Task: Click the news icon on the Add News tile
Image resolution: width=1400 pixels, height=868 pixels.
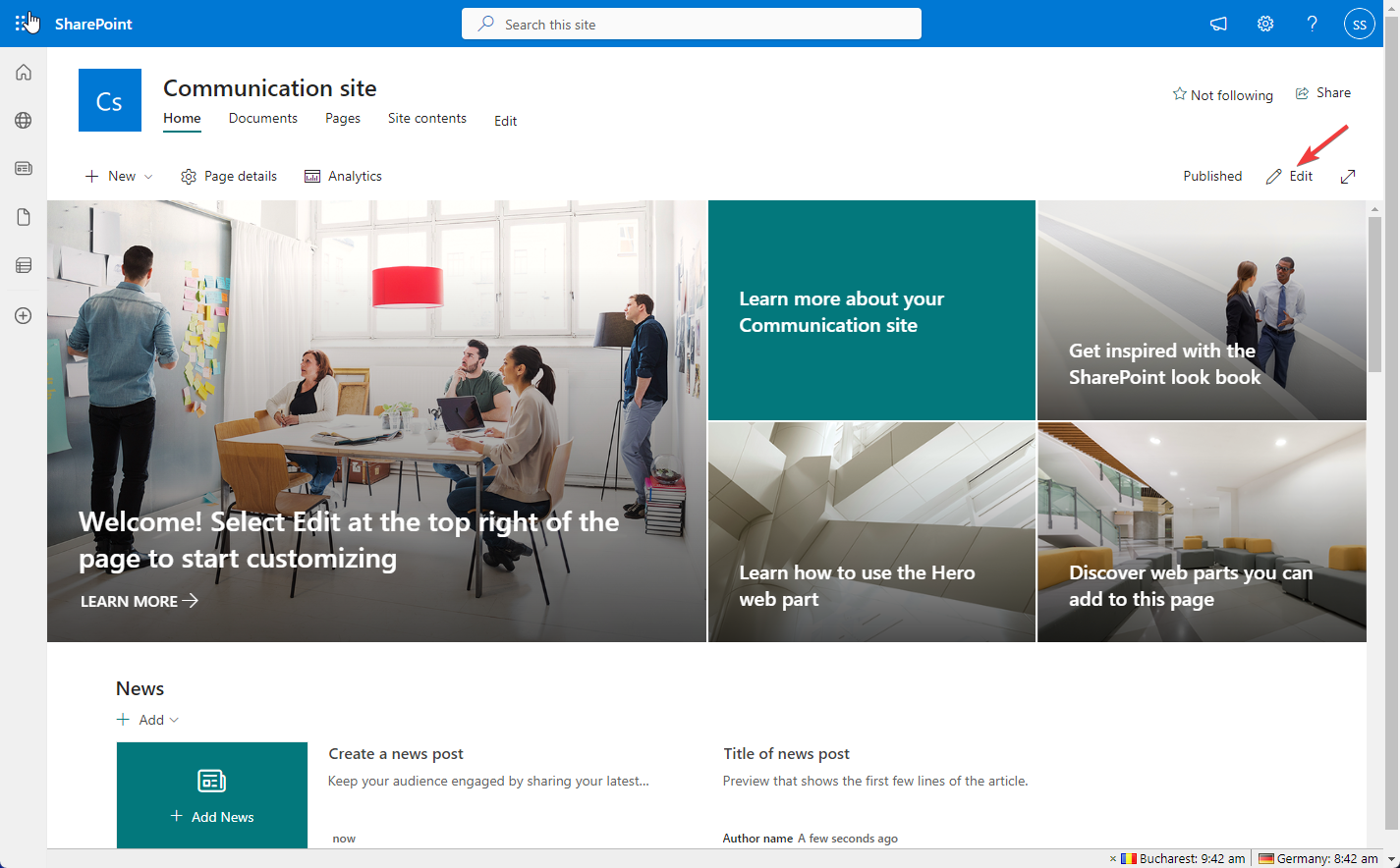Action: point(212,781)
